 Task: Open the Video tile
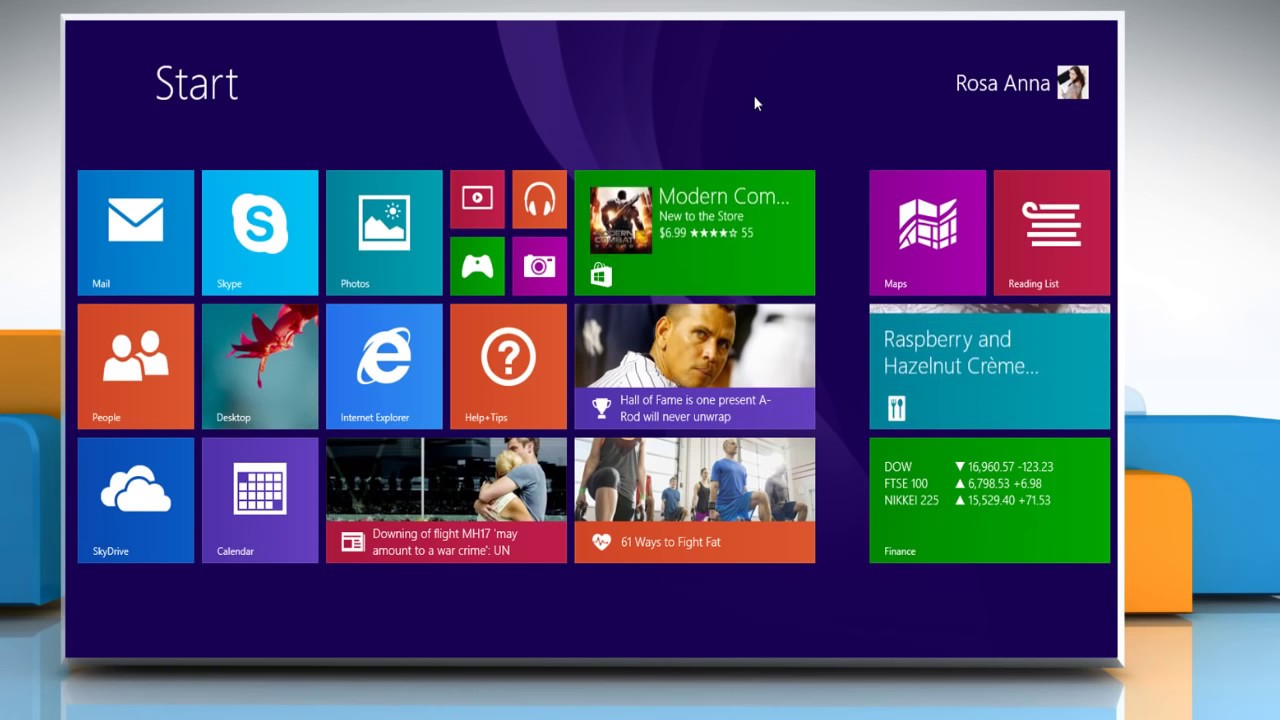pos(477,199)
